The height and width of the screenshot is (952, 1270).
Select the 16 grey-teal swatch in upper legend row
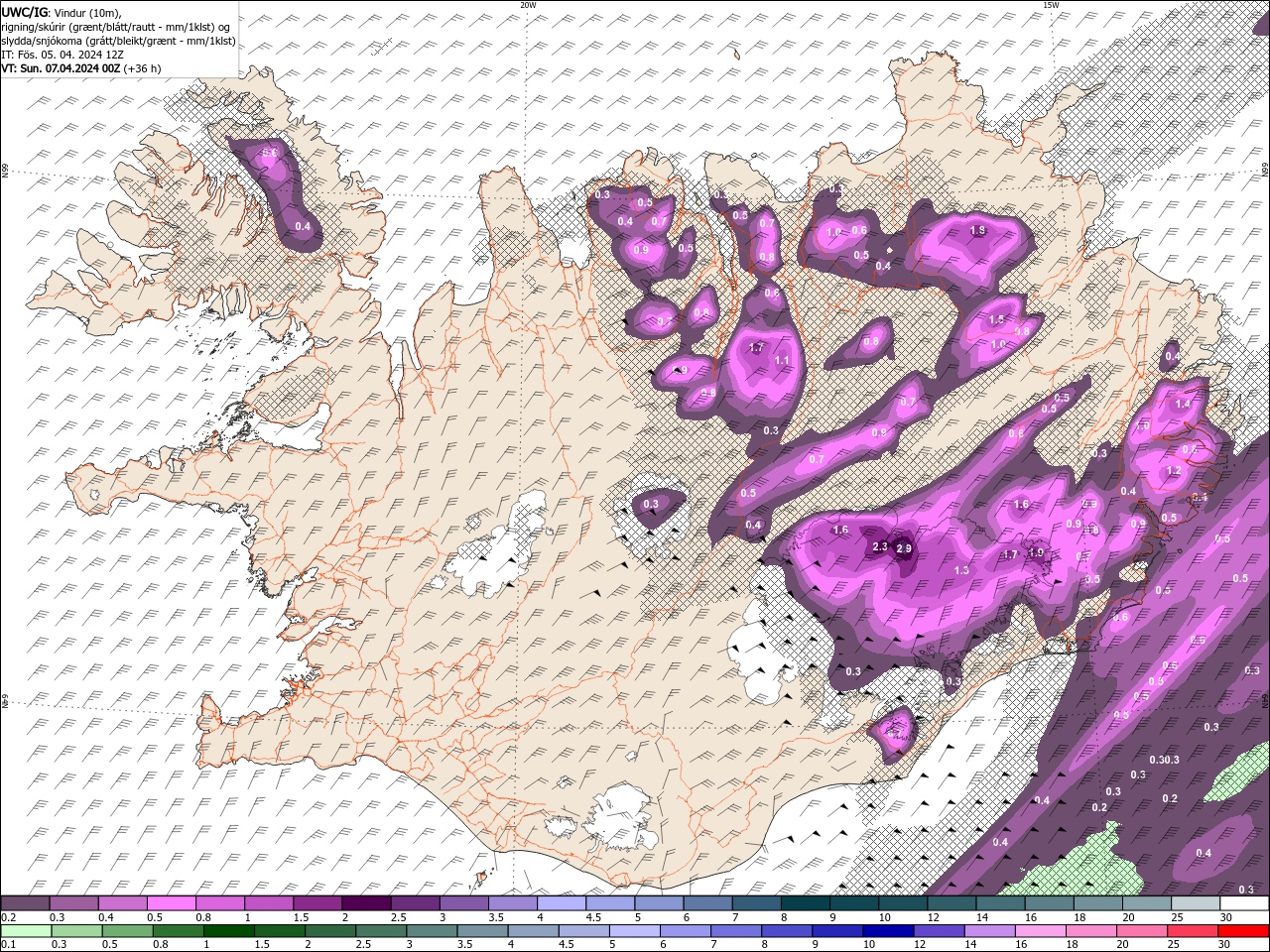tap(1050, 903)
